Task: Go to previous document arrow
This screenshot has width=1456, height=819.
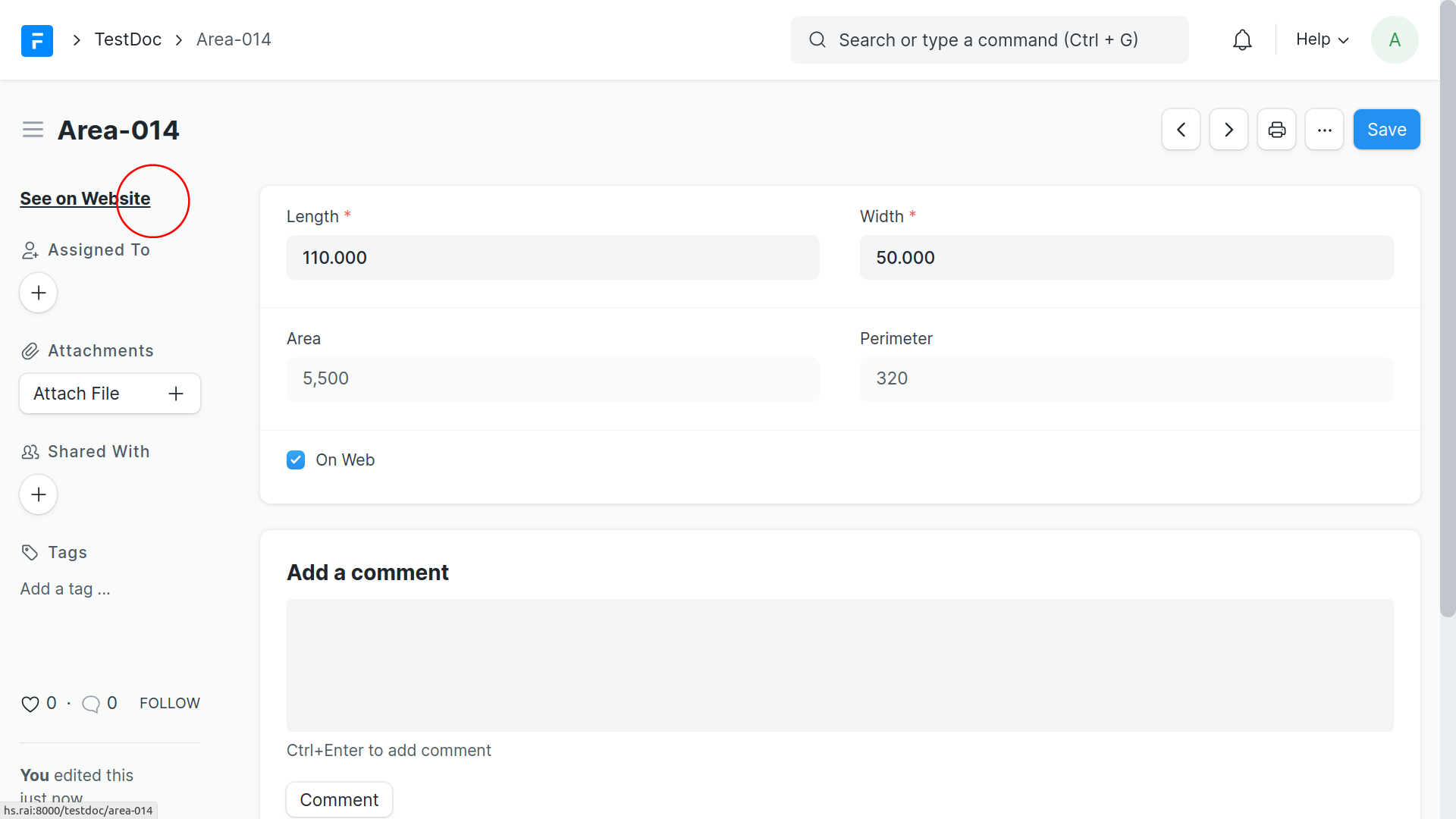Action: click(1181, 130)
